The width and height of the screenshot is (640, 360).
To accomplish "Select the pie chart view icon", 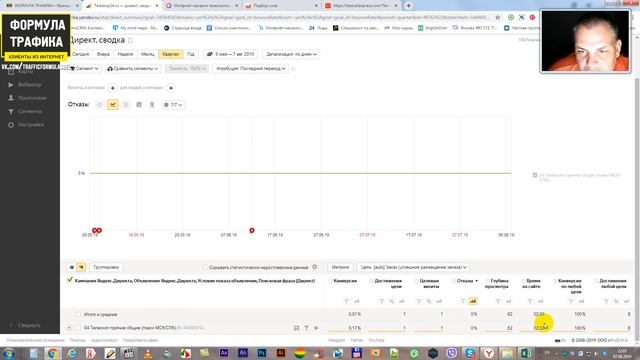I will 100,105.
